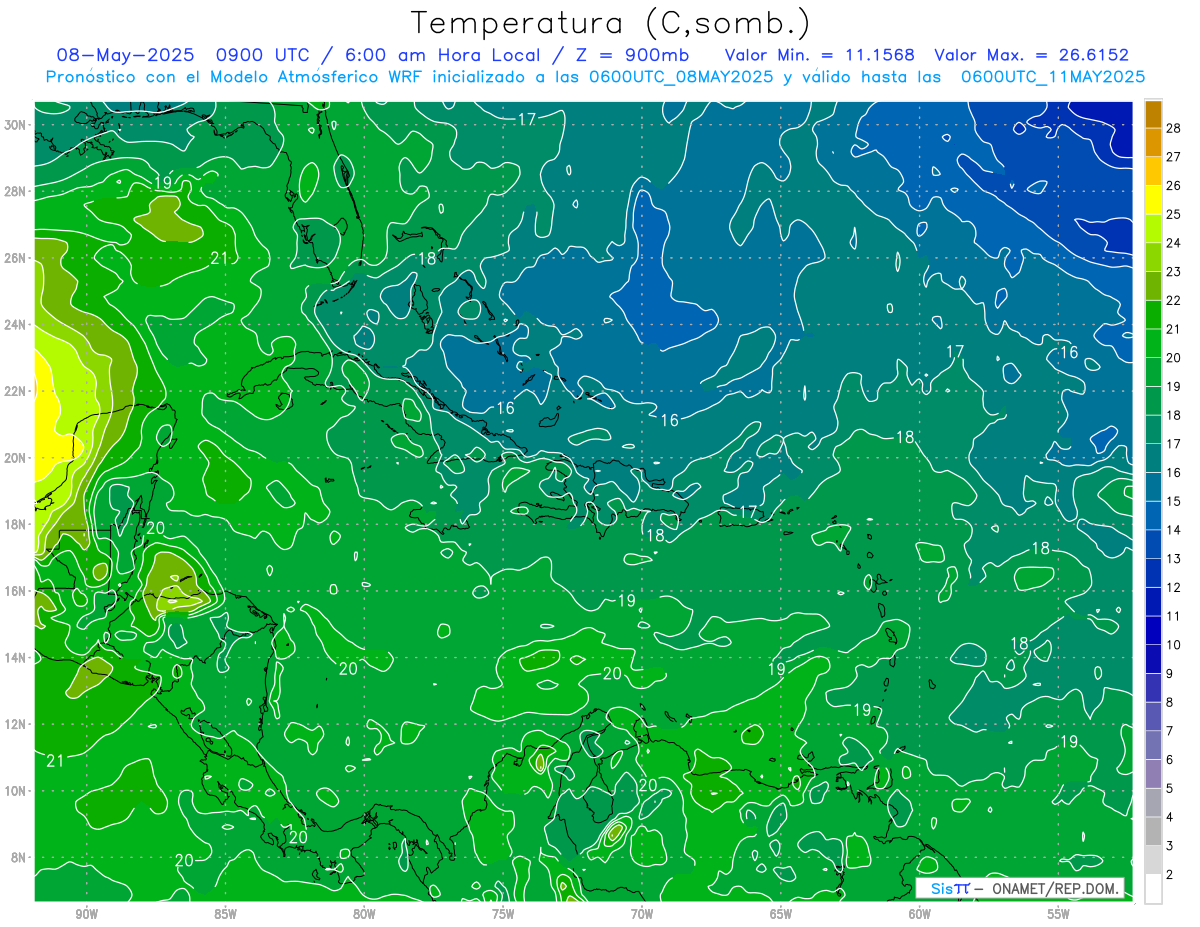The width and height of the screenshot is (1200, 927).
Task: Click the 'Valor Max. = 26.6152' text
Action: (x=1031, y=55)
